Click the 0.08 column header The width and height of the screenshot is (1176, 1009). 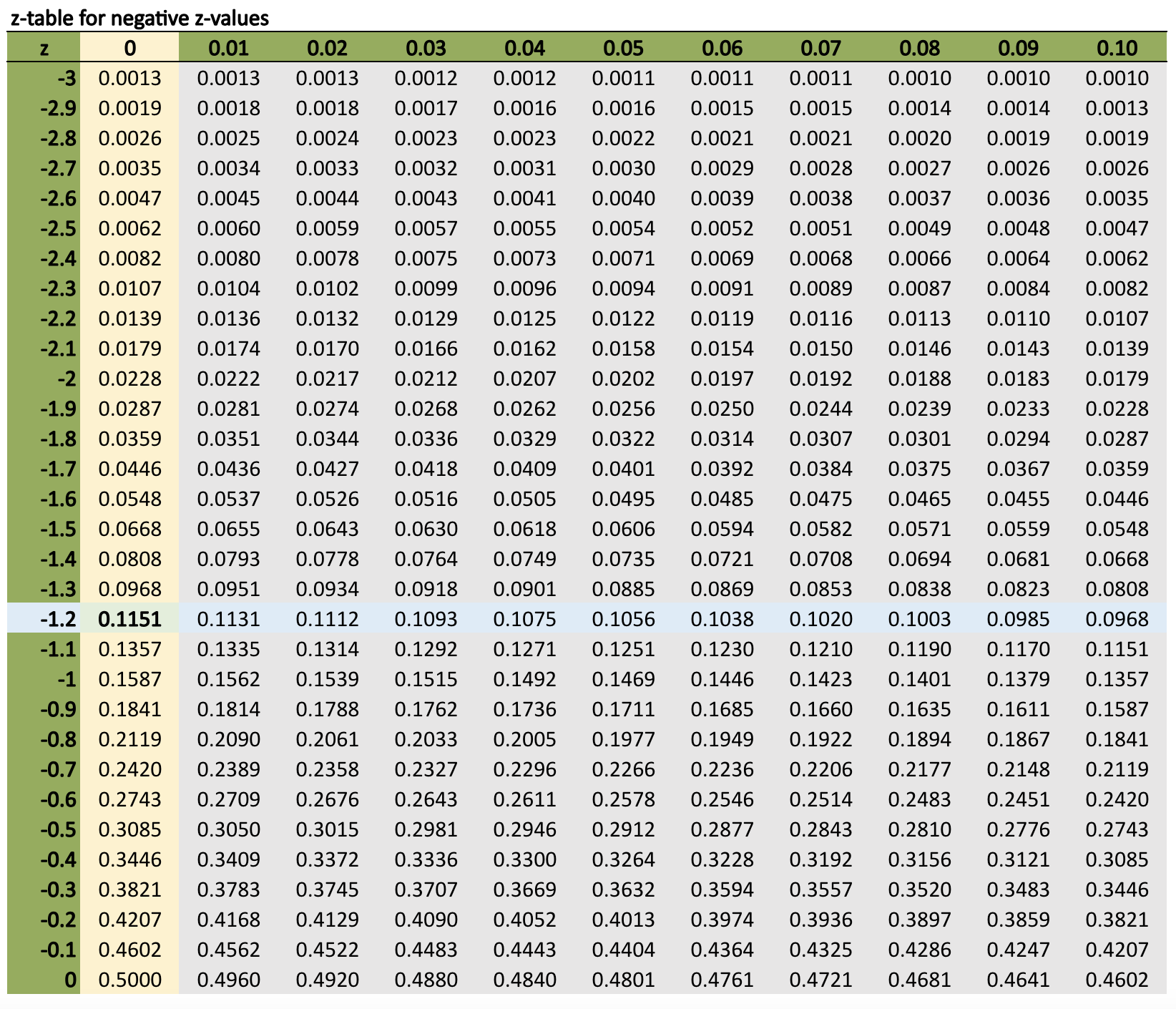click(x=919, y=48)
